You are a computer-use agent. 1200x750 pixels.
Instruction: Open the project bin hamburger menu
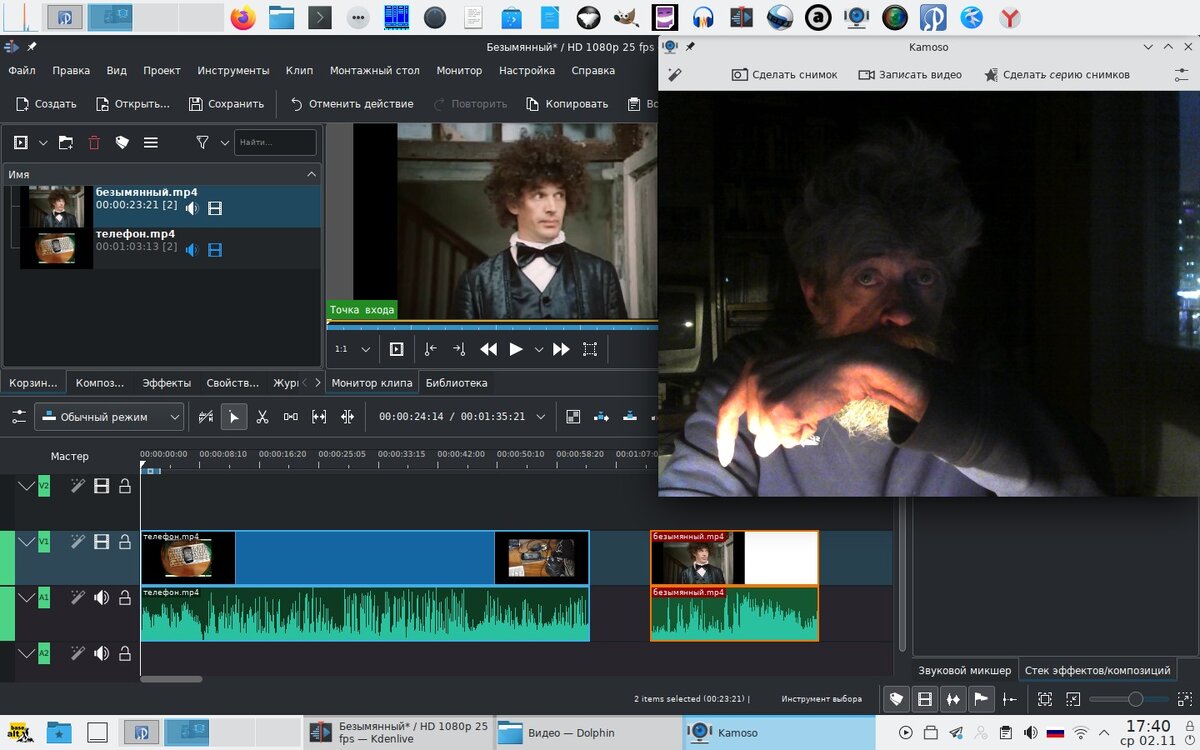[151, 143]
